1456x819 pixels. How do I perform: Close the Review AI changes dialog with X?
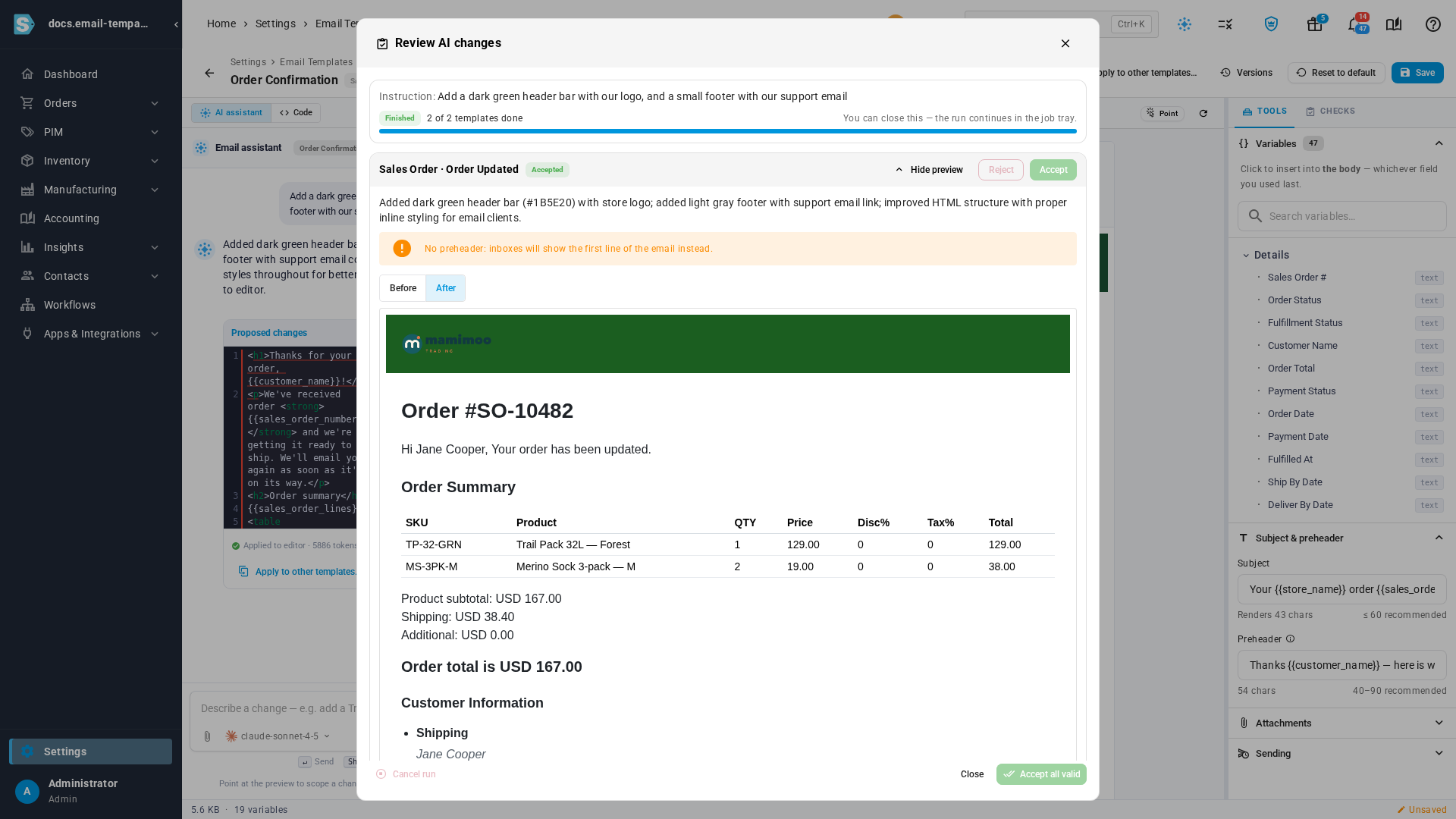pyautogui.click(x=1065, y=43)
